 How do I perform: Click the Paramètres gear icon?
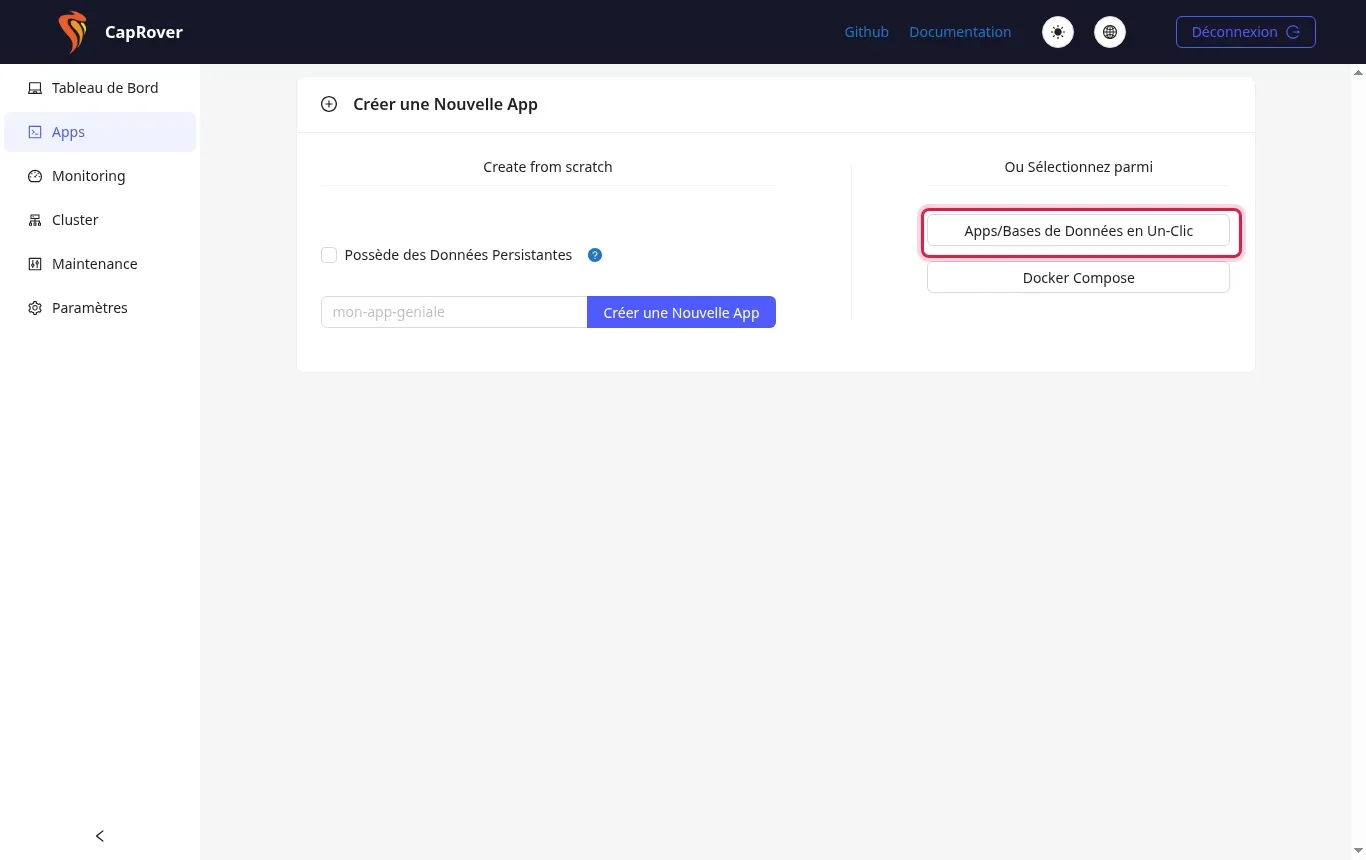pos(35,308)
